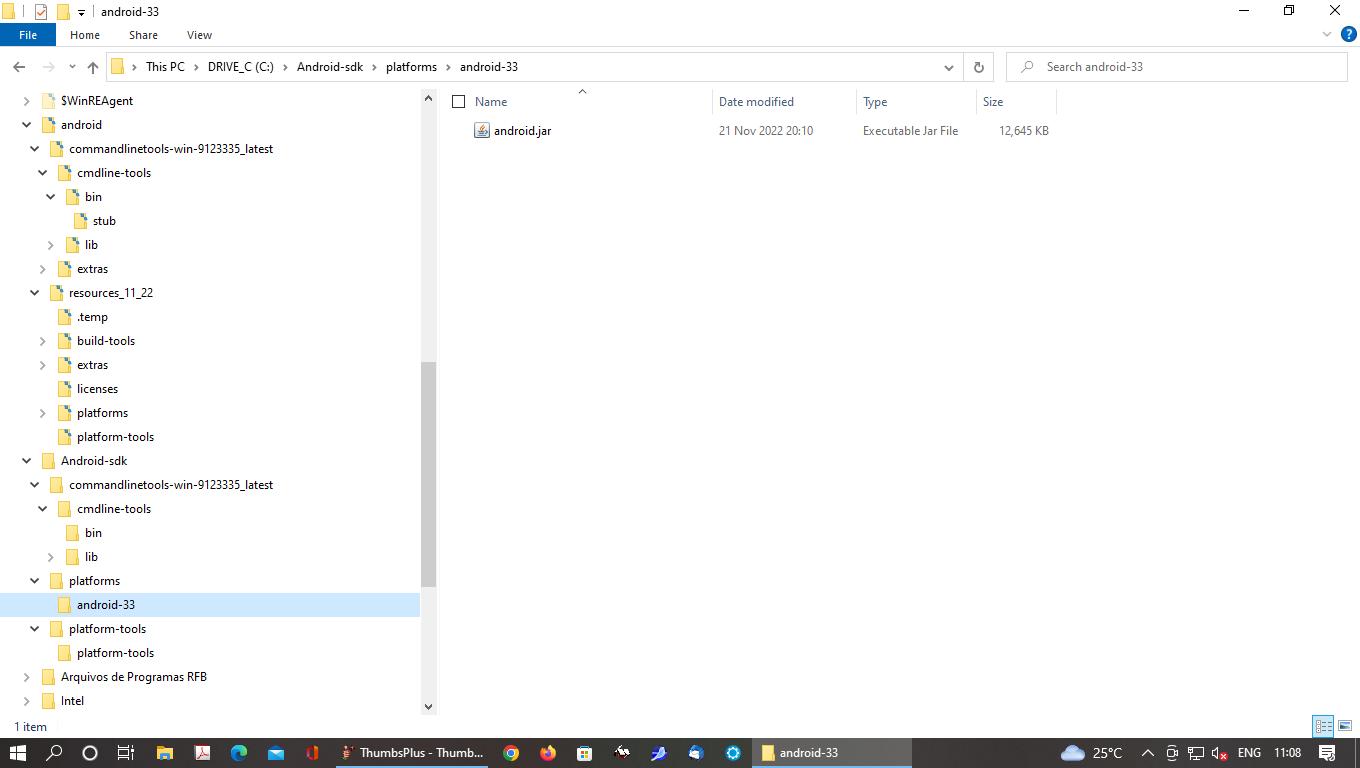Open Microsoft Store from the taskbar
Image resolution: width=1360 pixels, height=768 pixels.
[585, 753]
